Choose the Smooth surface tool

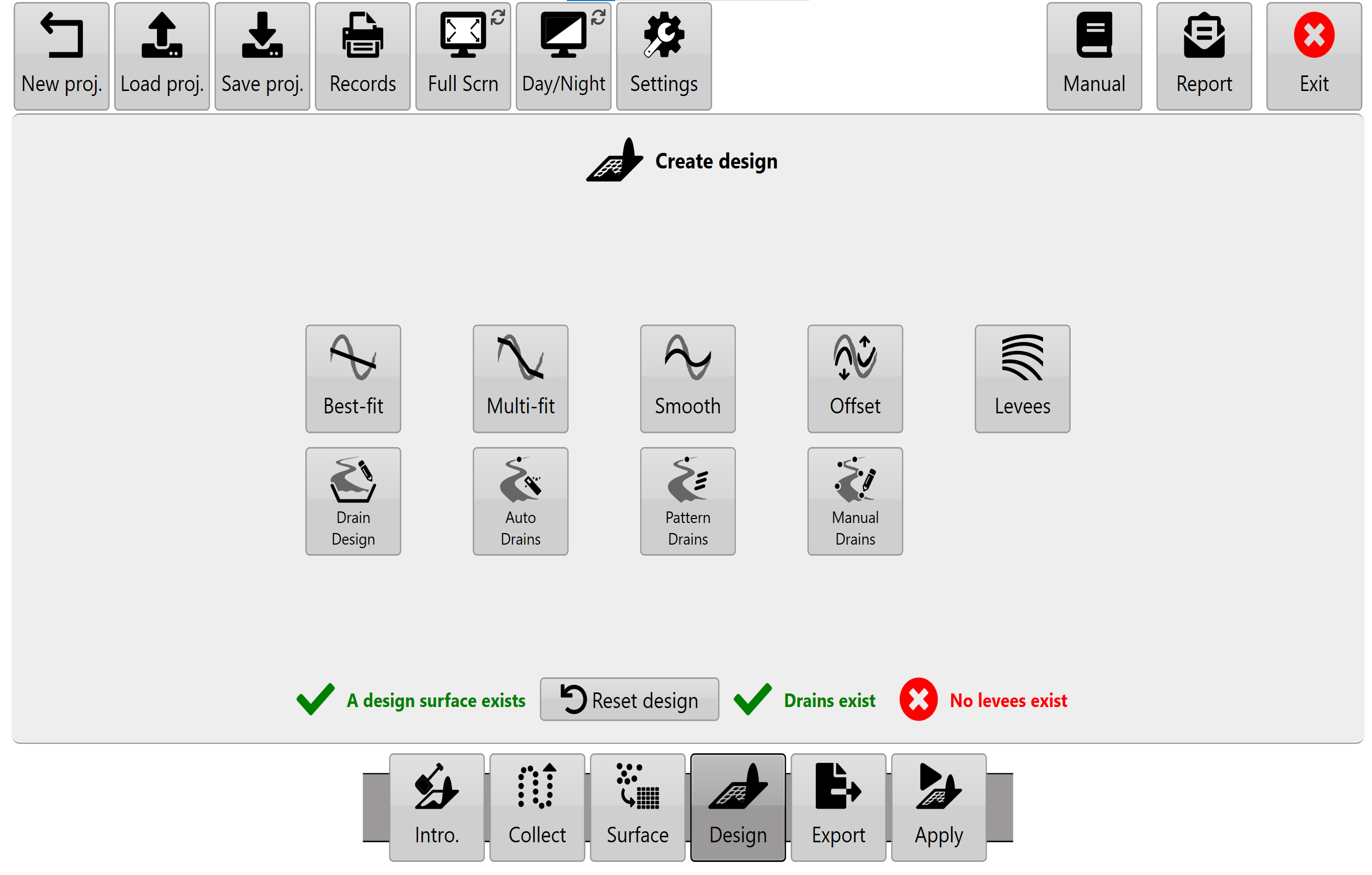[x=688, y=379]
